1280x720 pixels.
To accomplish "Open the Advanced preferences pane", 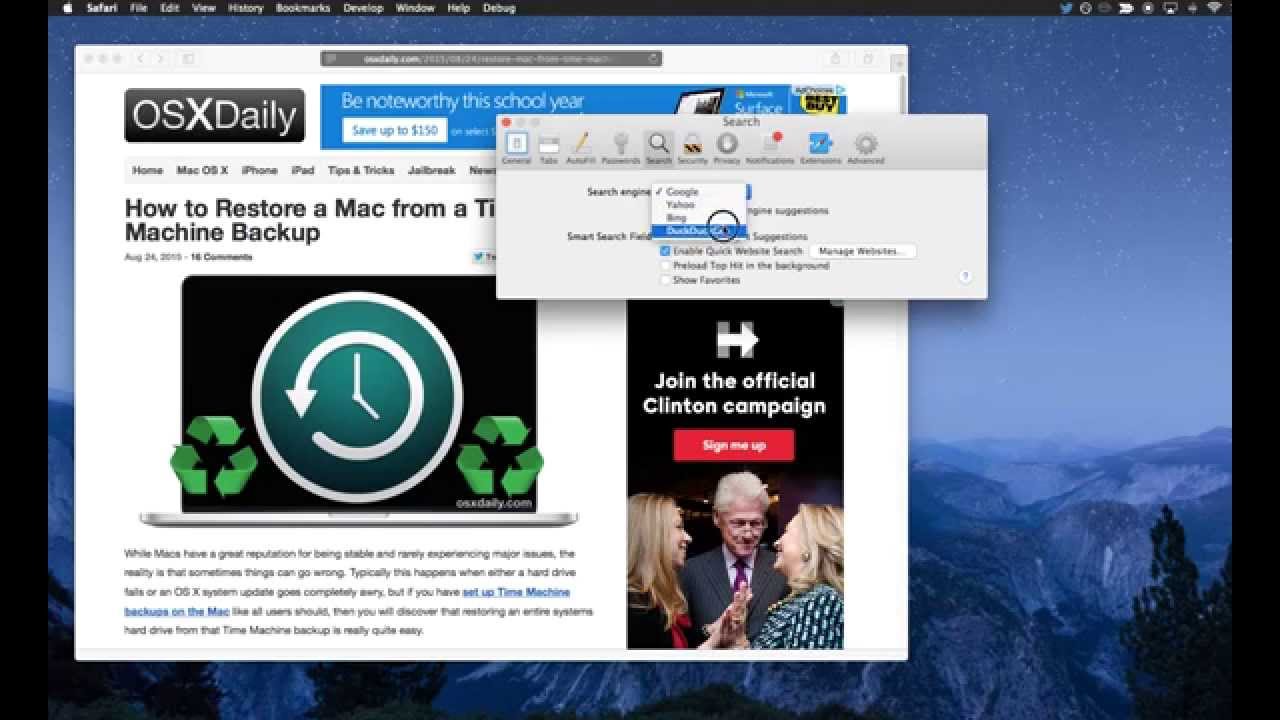I will pos(866,148).
